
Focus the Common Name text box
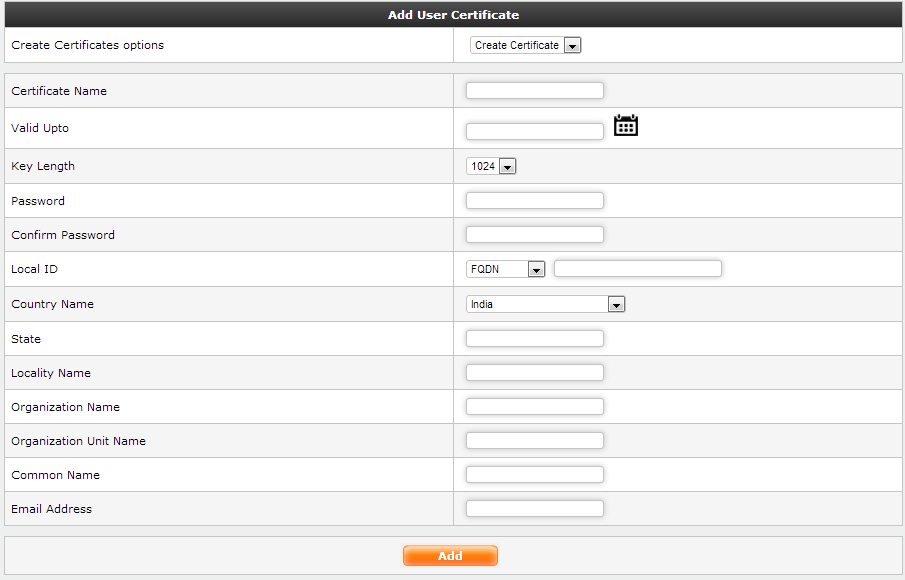(535, 475)
